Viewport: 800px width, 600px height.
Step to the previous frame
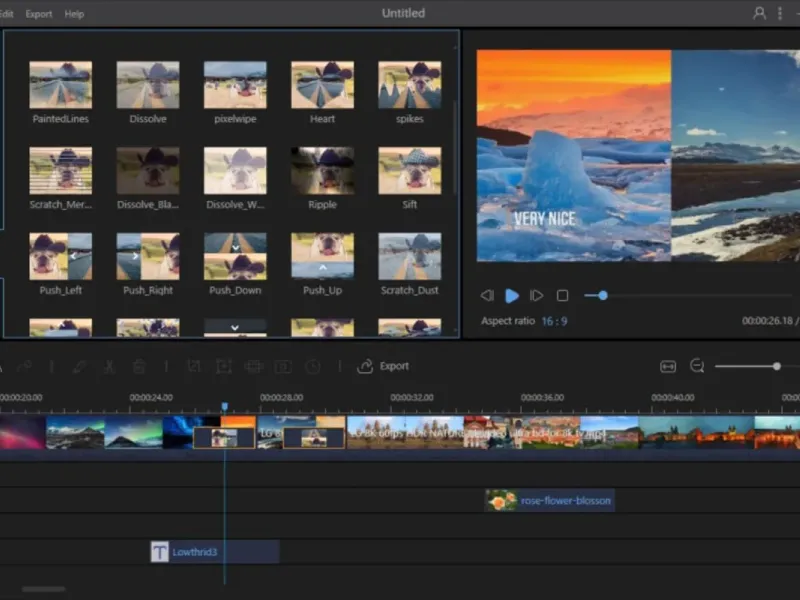(x=487, y=296)
